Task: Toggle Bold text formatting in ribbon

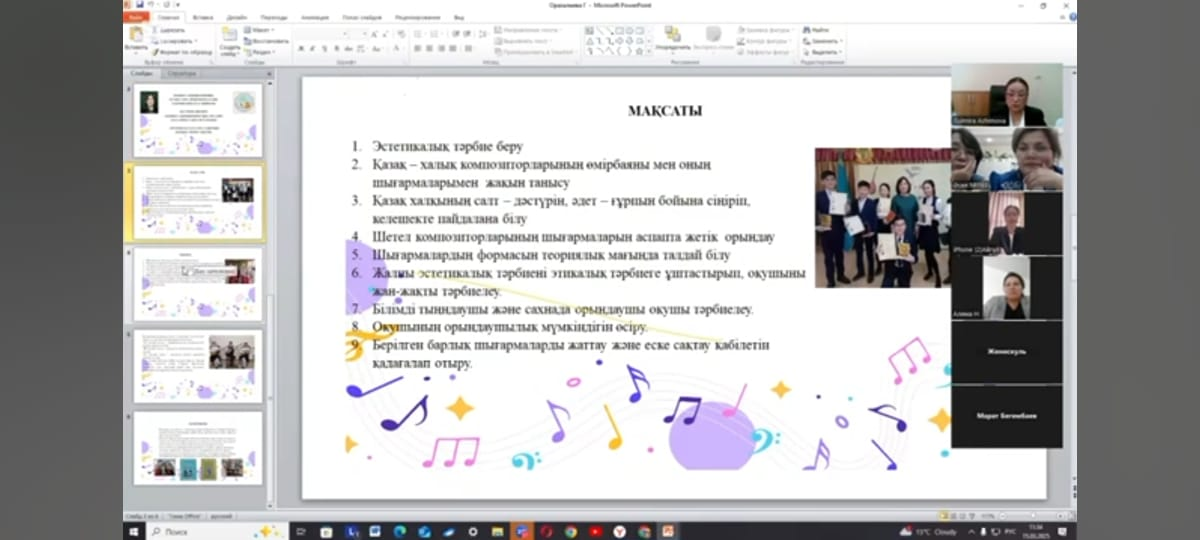Action: [x=300, y=48]
